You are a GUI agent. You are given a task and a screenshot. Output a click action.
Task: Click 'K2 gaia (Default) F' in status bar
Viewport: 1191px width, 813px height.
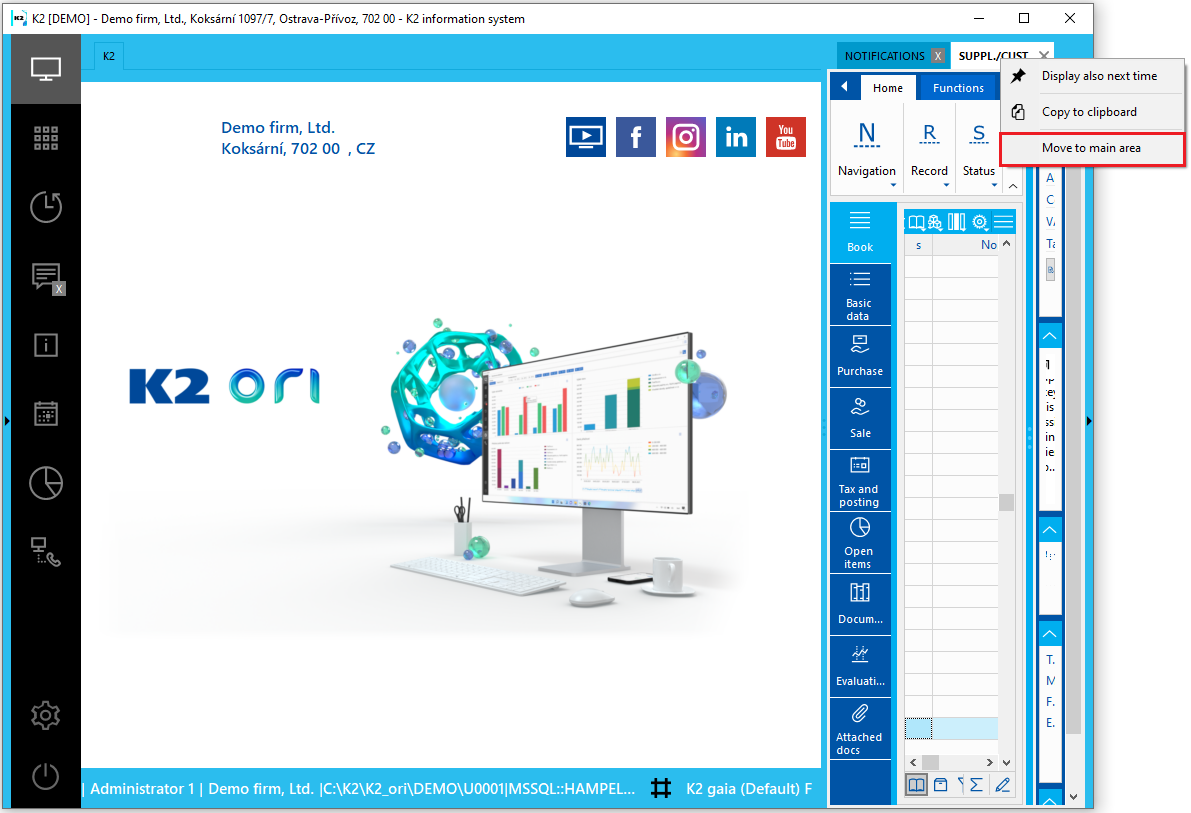(749, 789)
